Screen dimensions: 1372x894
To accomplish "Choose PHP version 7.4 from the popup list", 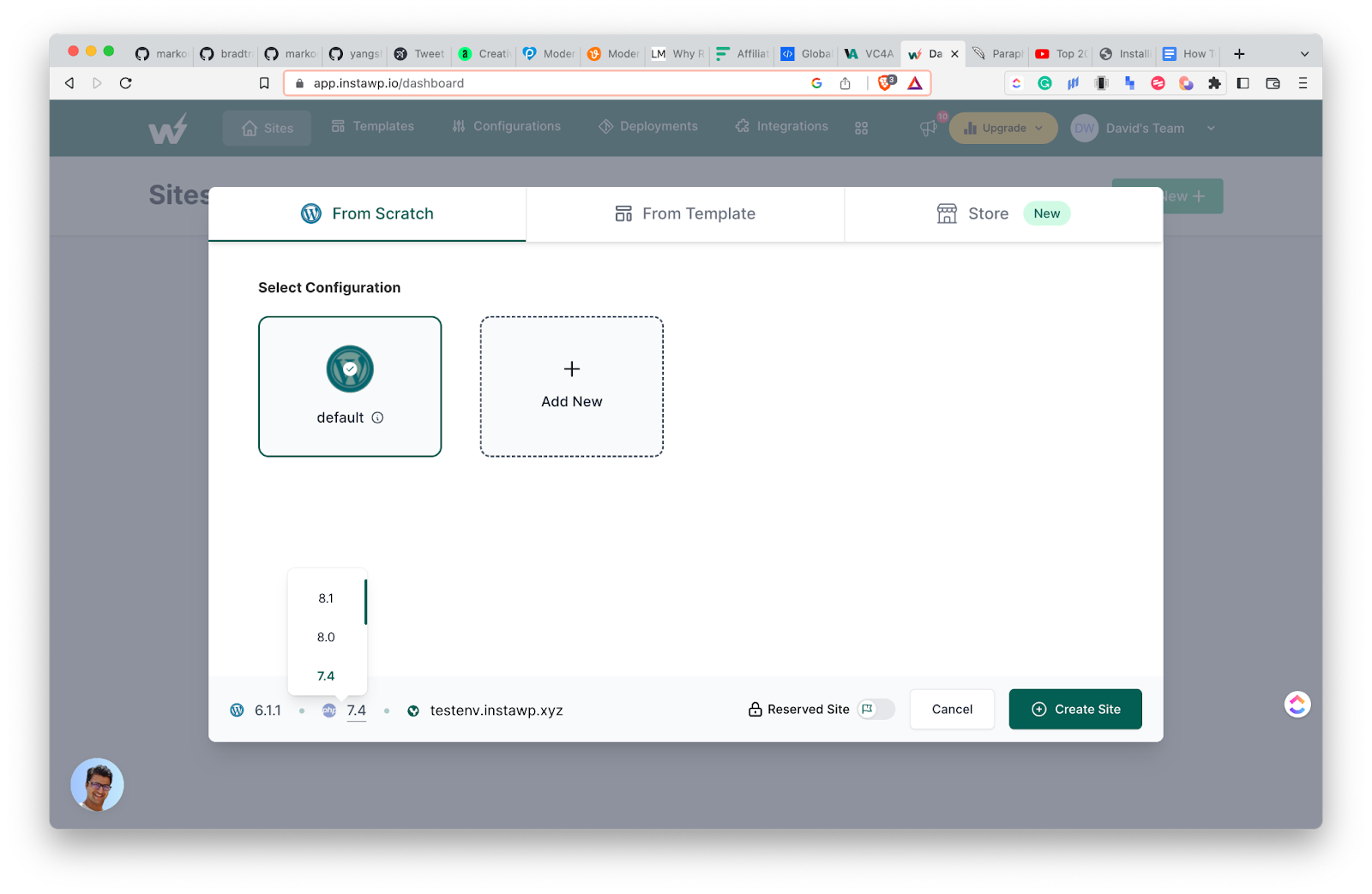I will (x=326, y=675).
